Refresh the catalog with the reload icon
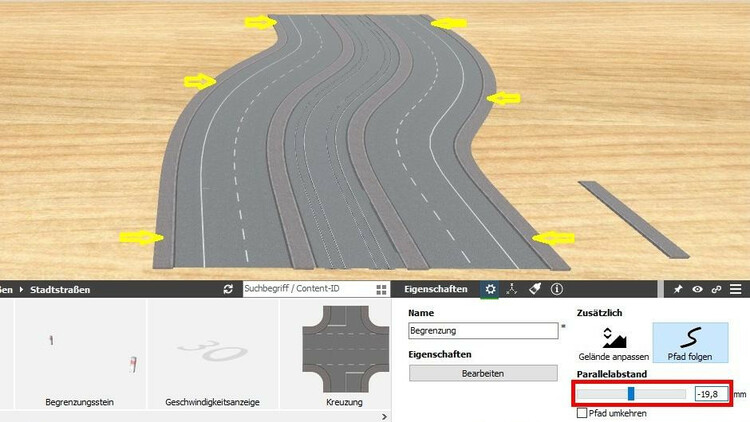750x422 pixels. (228, 289)
